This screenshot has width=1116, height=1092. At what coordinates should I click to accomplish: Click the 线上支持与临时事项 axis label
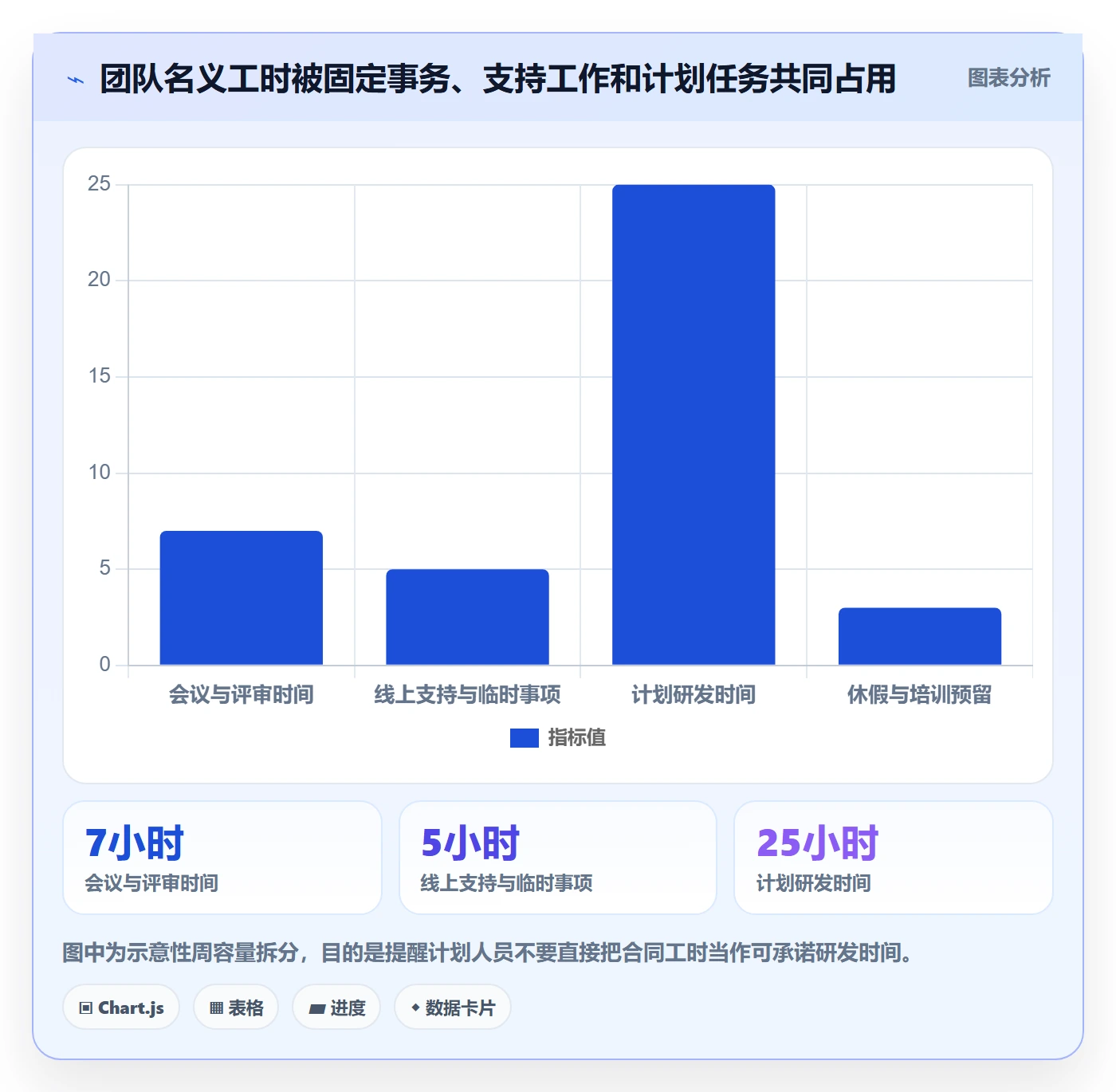467,695
